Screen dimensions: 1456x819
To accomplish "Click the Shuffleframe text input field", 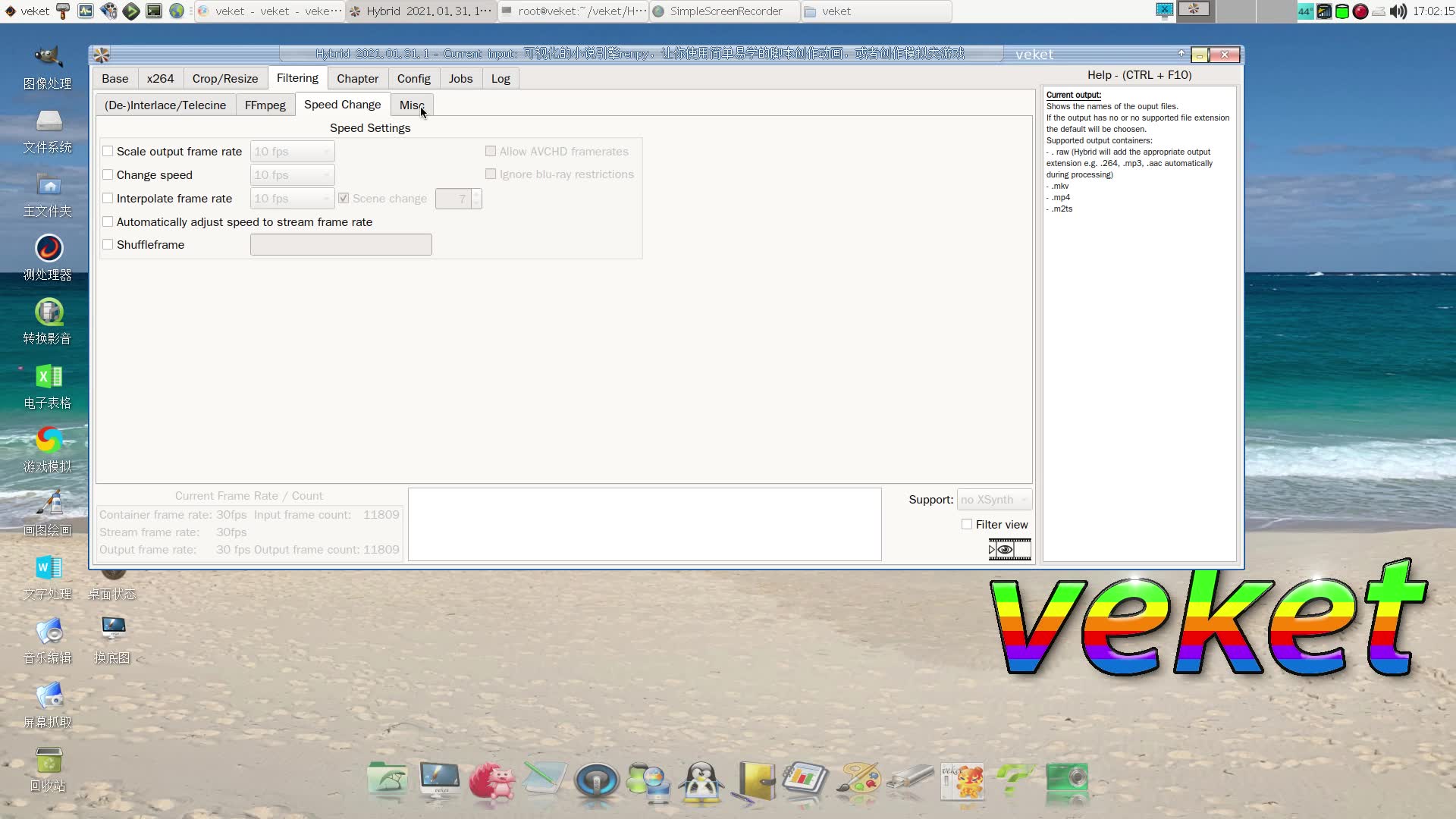I will (x=340, y=245).
